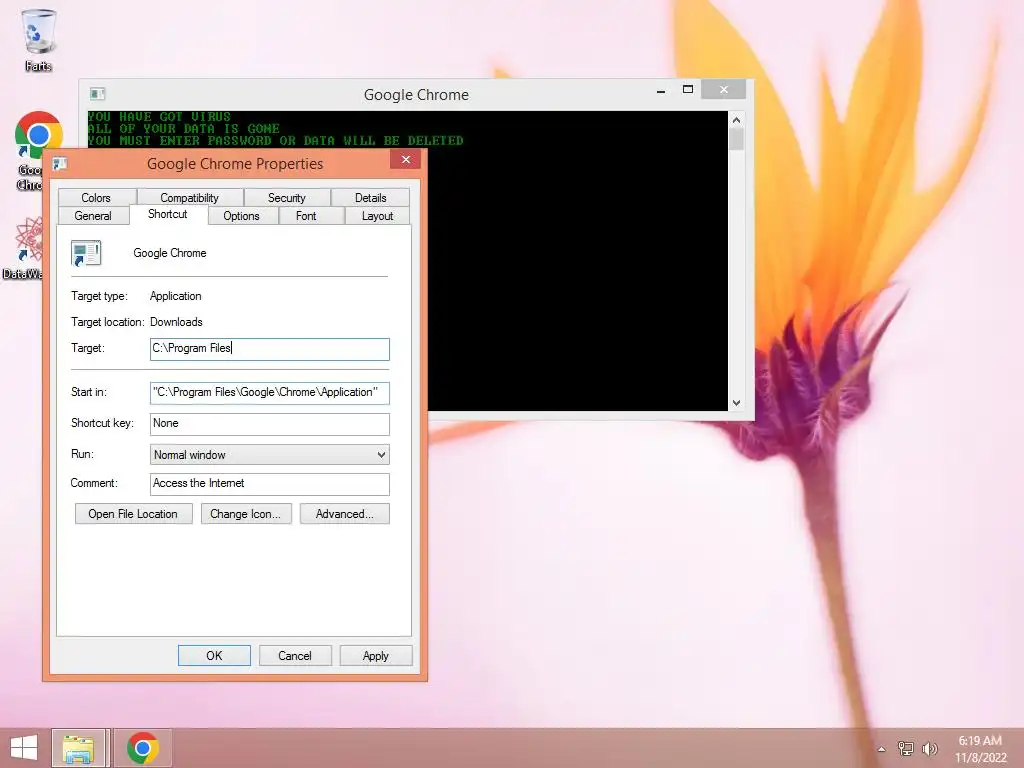Minimize the Google Chrome console window

pos(661,90)
